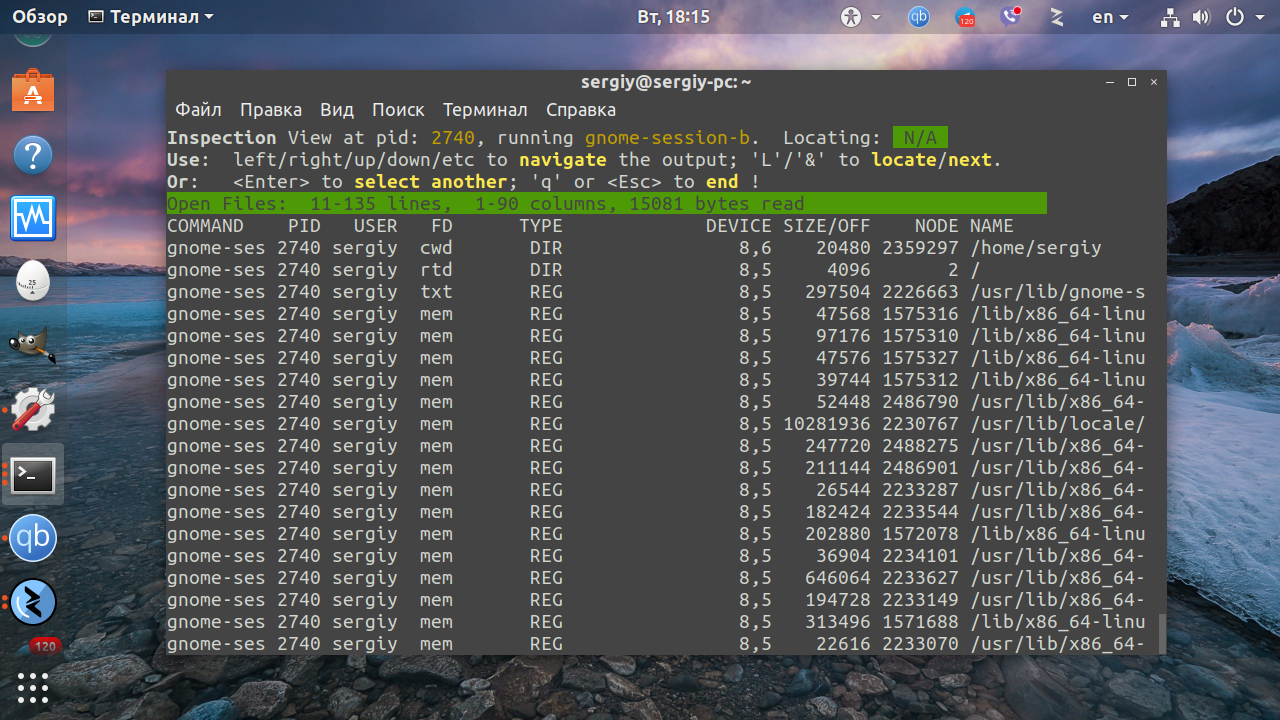Click select another in the Or line
The width and height of the screenshot is (1280, 720).
[430, 182]
